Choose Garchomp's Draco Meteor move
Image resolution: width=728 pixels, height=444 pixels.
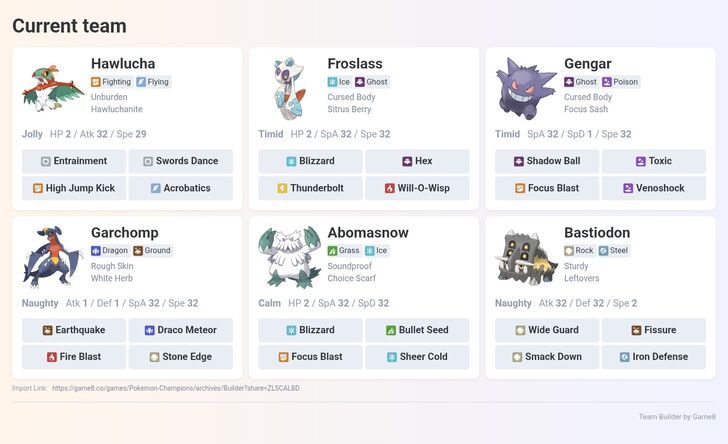click(x=181, y=330)
